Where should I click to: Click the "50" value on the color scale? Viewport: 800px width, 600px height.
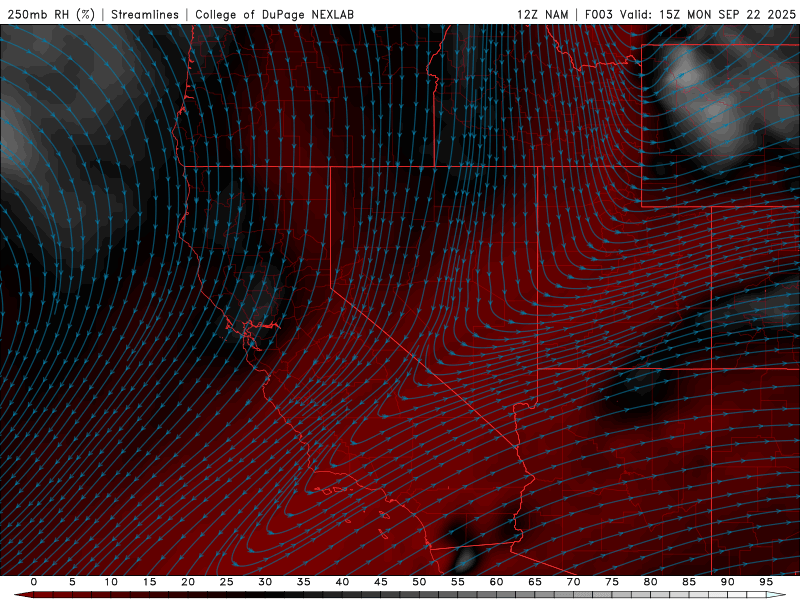(419, 582)
